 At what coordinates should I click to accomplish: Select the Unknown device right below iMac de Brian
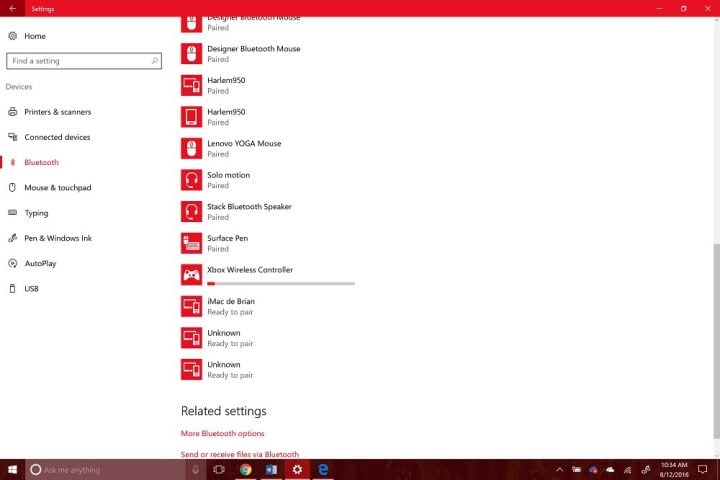[x=217, y=338]
